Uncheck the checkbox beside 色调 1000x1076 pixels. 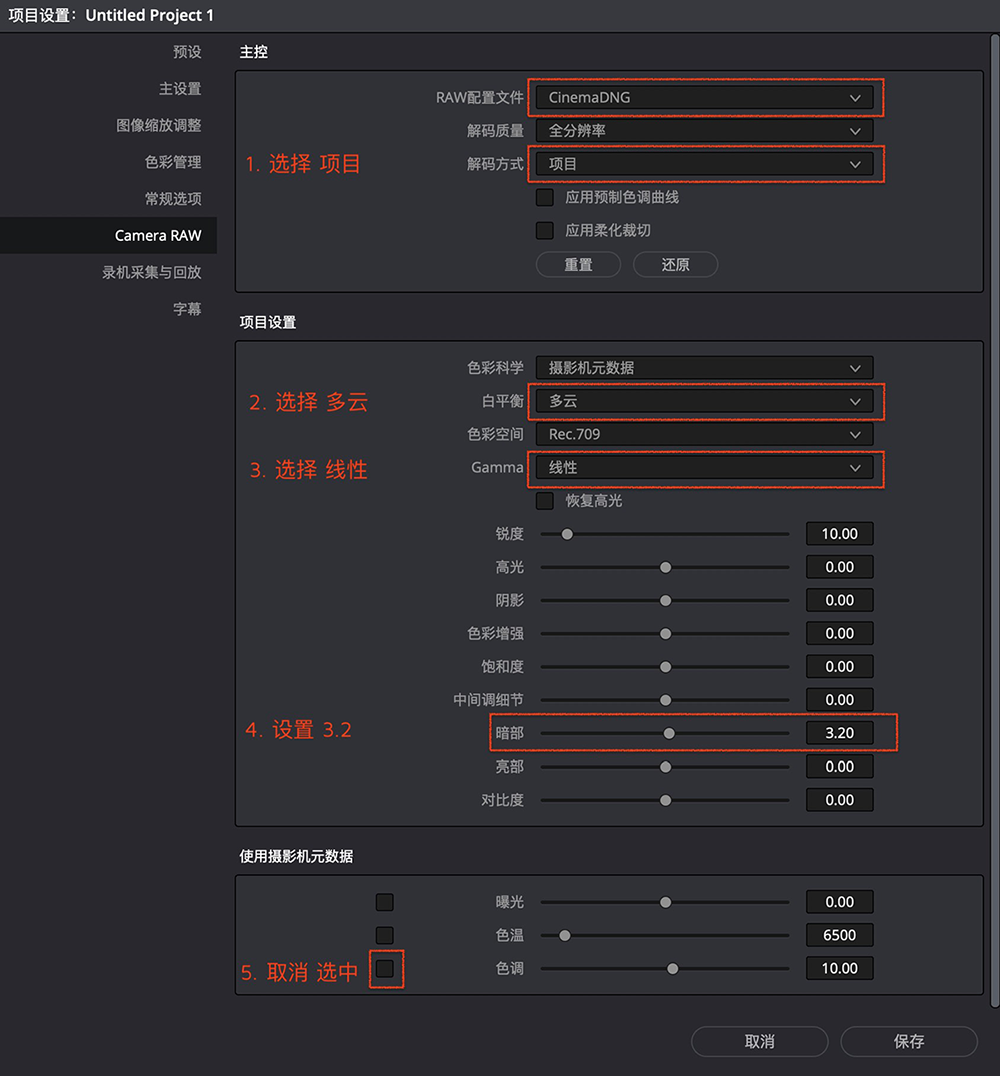(384, 967)
